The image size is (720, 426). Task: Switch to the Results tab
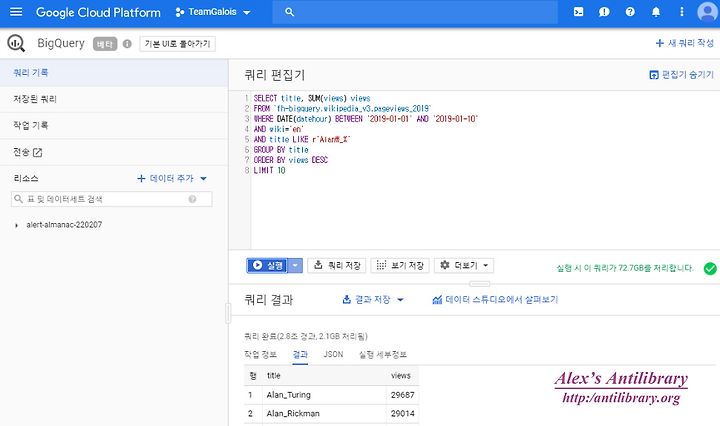pos(300,354)
